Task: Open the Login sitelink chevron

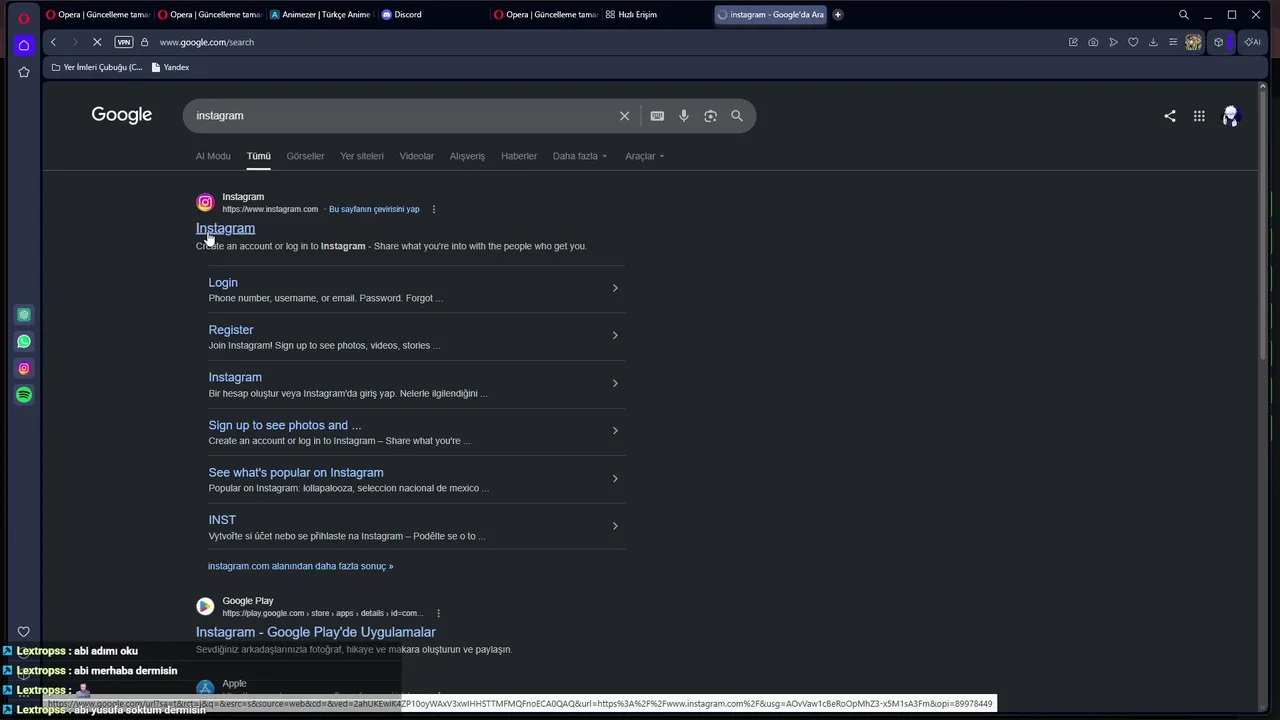Action: tap(615, 288)
